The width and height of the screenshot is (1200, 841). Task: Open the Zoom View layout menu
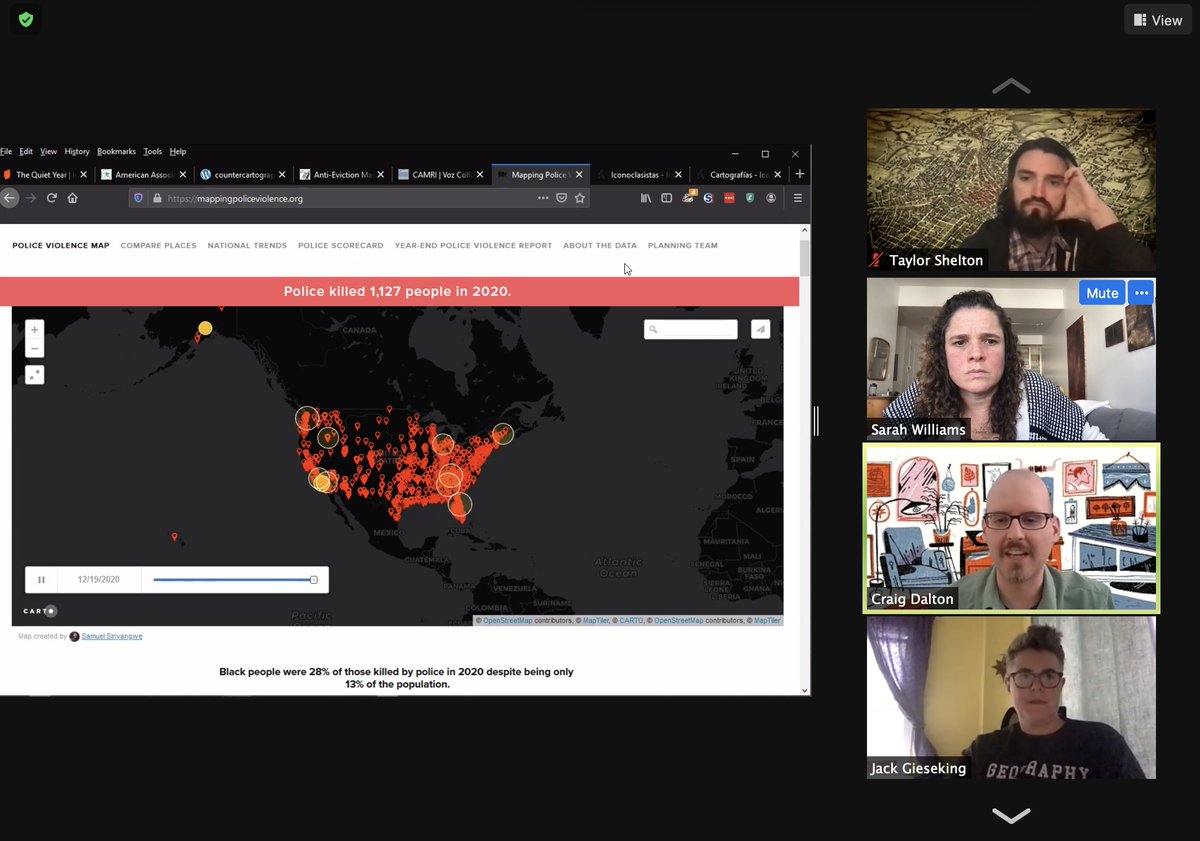(x=1157, y=20)
